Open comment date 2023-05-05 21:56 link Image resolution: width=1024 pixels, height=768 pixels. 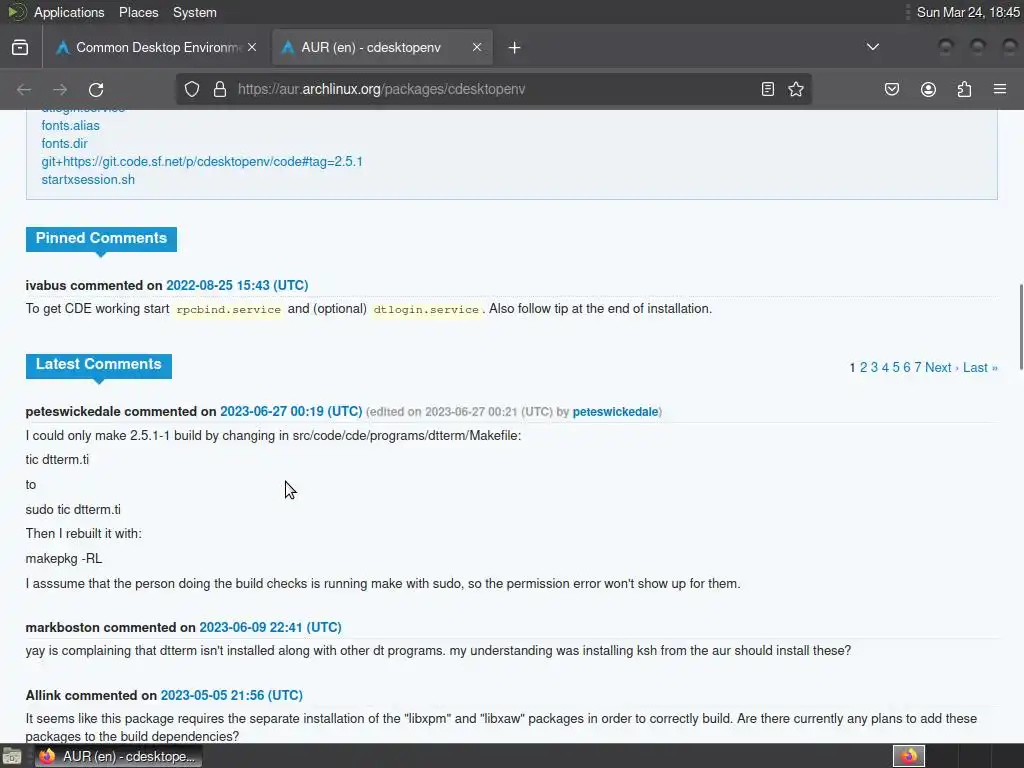tap(232, 696)
